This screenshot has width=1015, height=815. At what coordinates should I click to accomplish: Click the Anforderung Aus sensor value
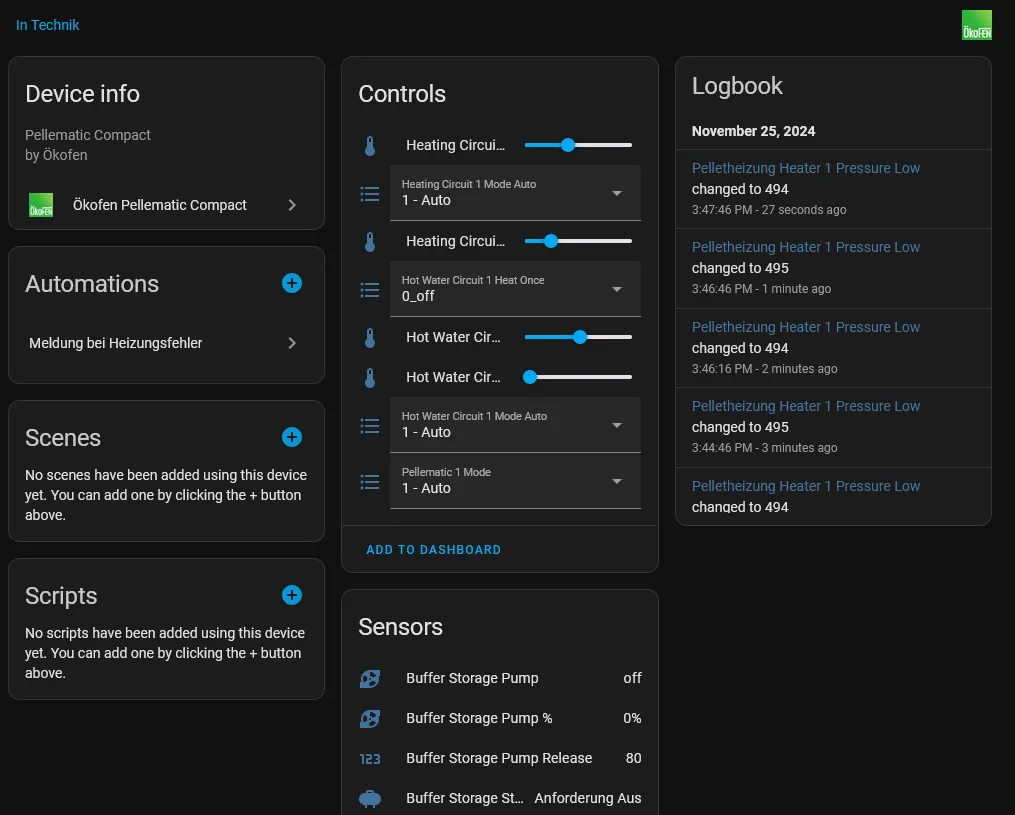588,798
